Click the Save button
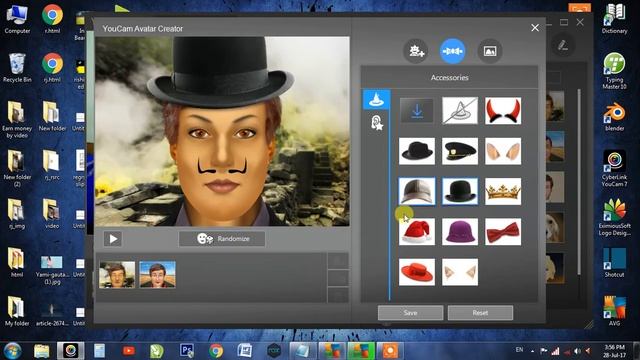640x360 pixels. click(410, 313)
